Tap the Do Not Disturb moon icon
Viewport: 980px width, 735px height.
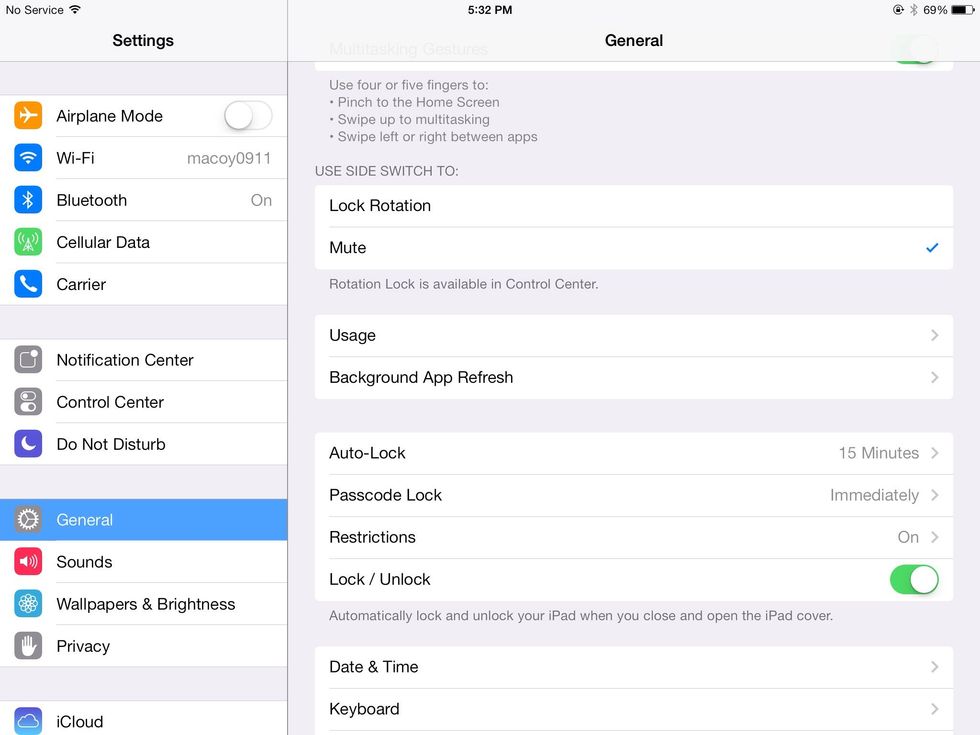coord(28,444)
